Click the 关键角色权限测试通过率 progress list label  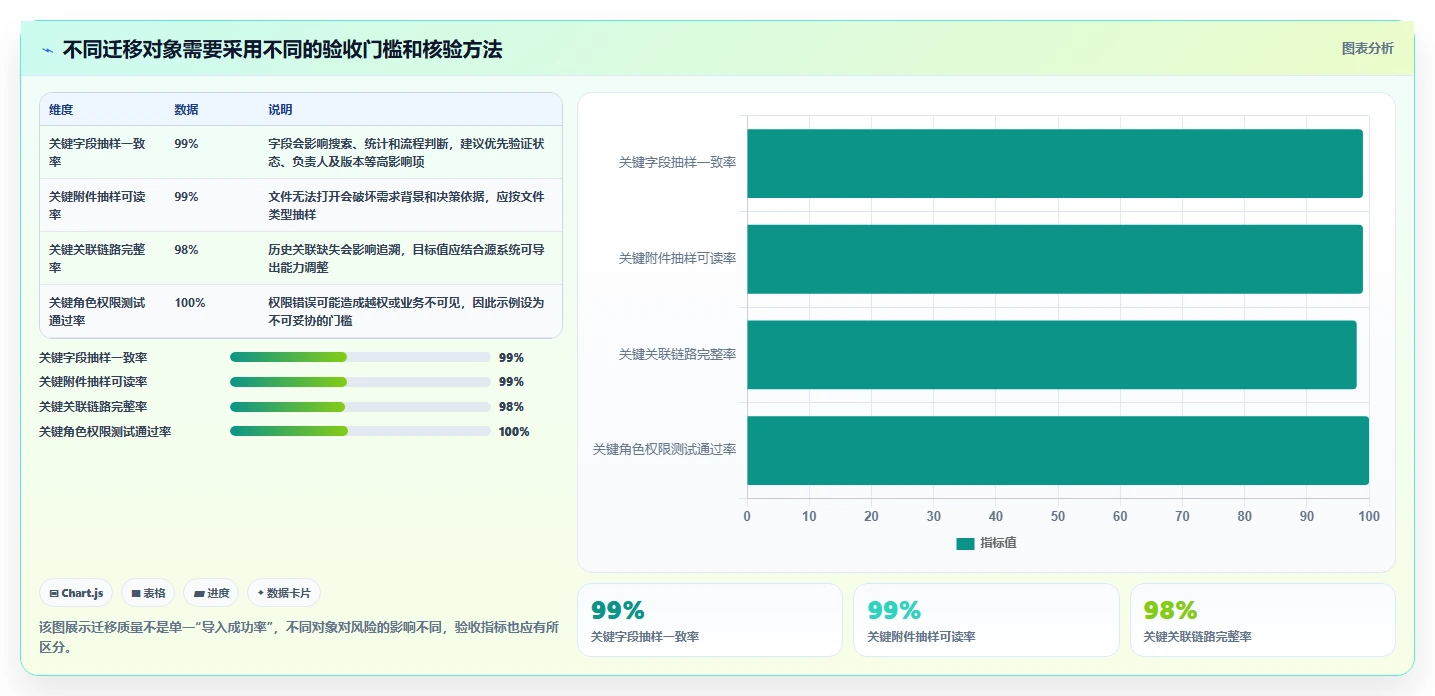point(105,431)
